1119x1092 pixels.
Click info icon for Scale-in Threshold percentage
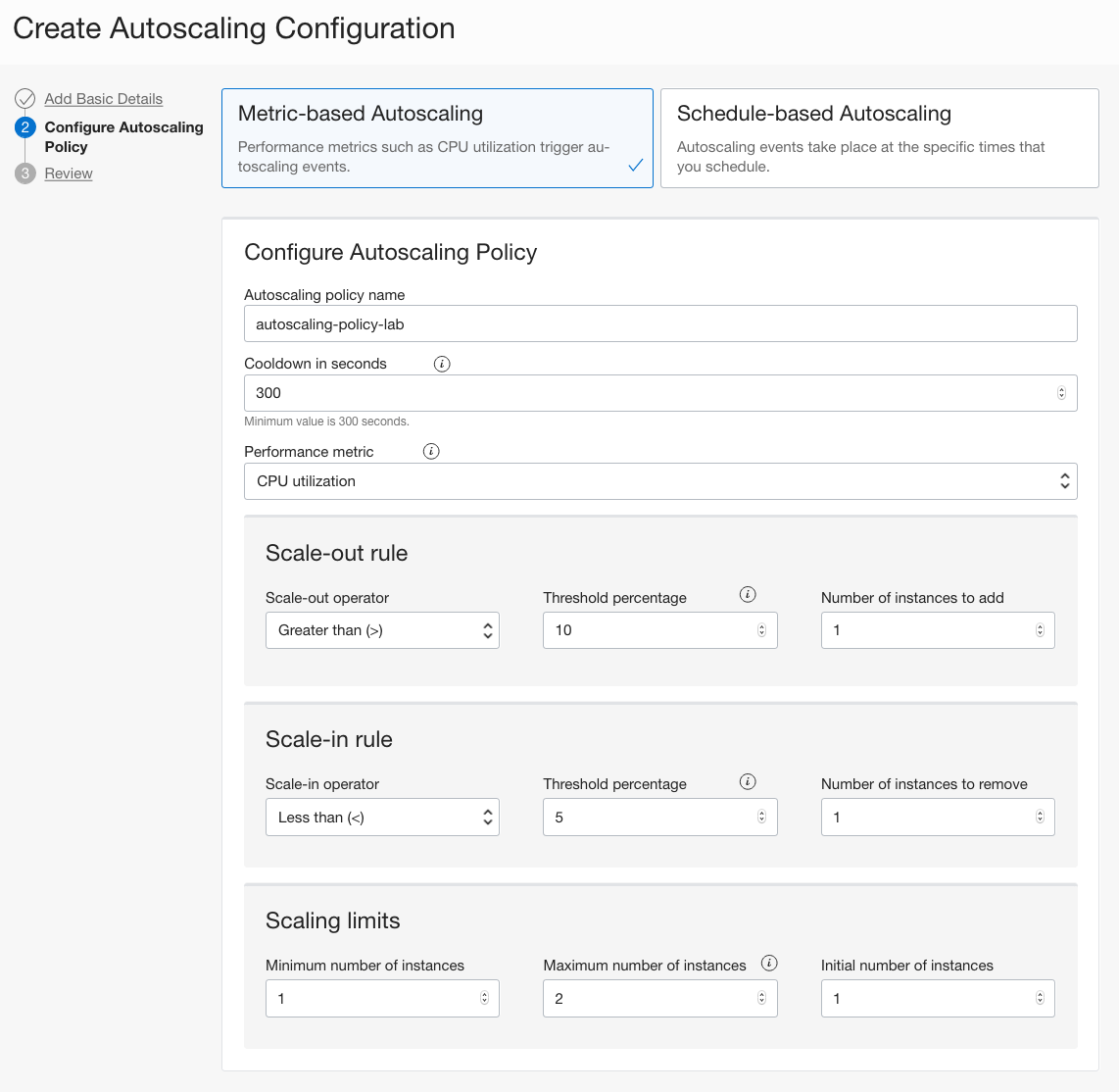pos(748,781)
